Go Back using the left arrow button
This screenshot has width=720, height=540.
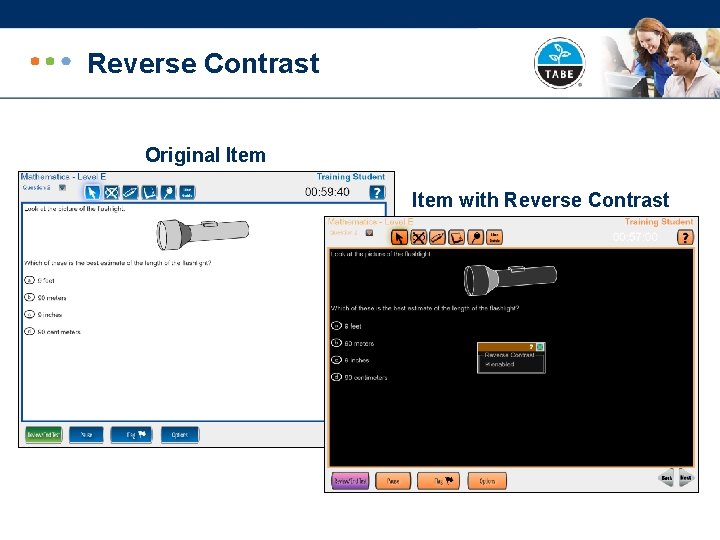[x=666, y=478]
